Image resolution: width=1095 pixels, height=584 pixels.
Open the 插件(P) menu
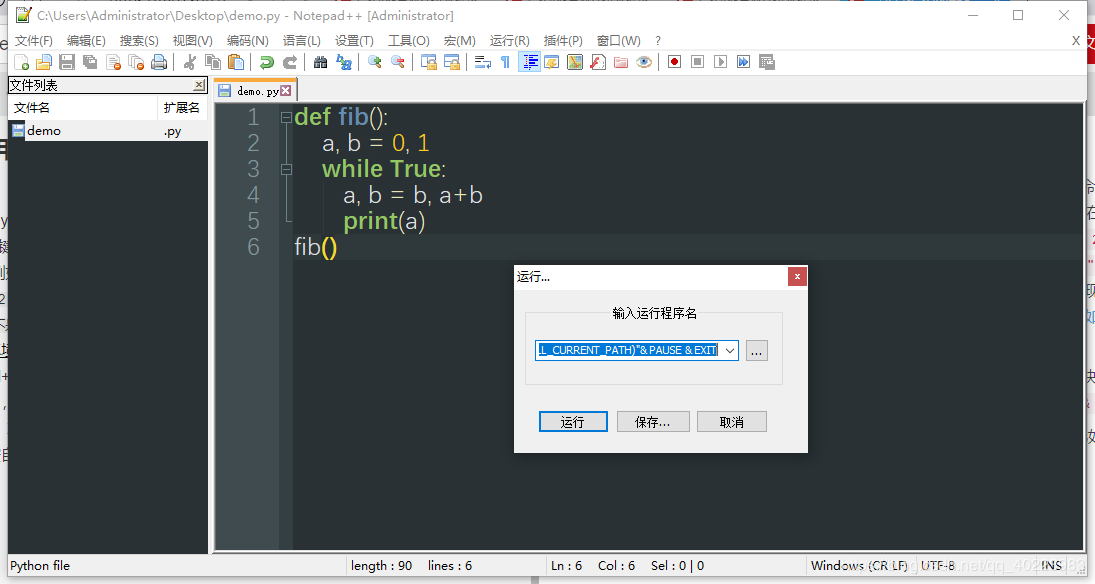563,41
